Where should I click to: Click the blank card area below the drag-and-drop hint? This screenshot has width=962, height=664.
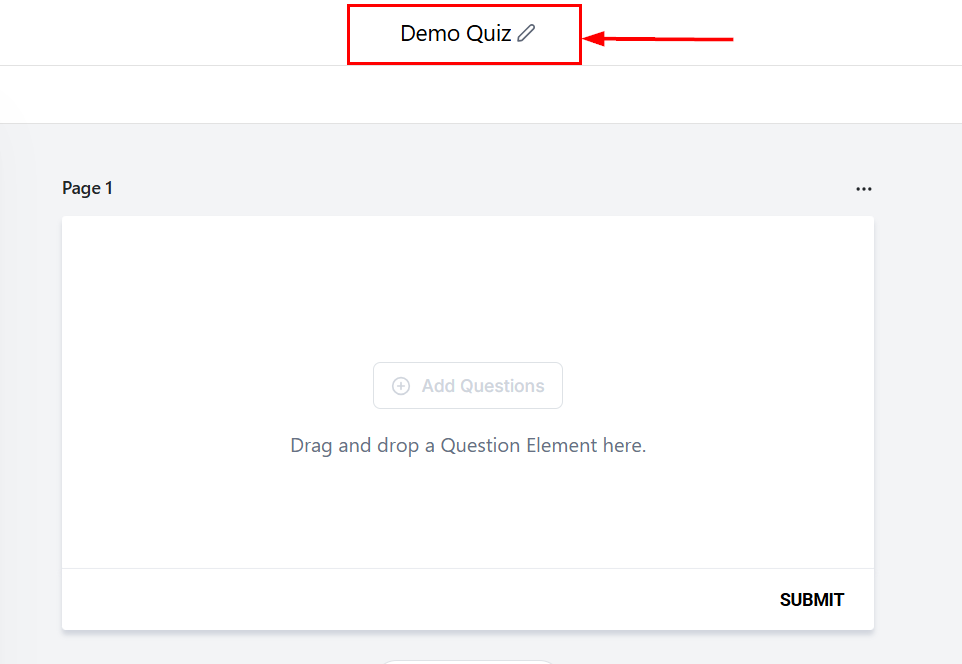tap(468, 515)
